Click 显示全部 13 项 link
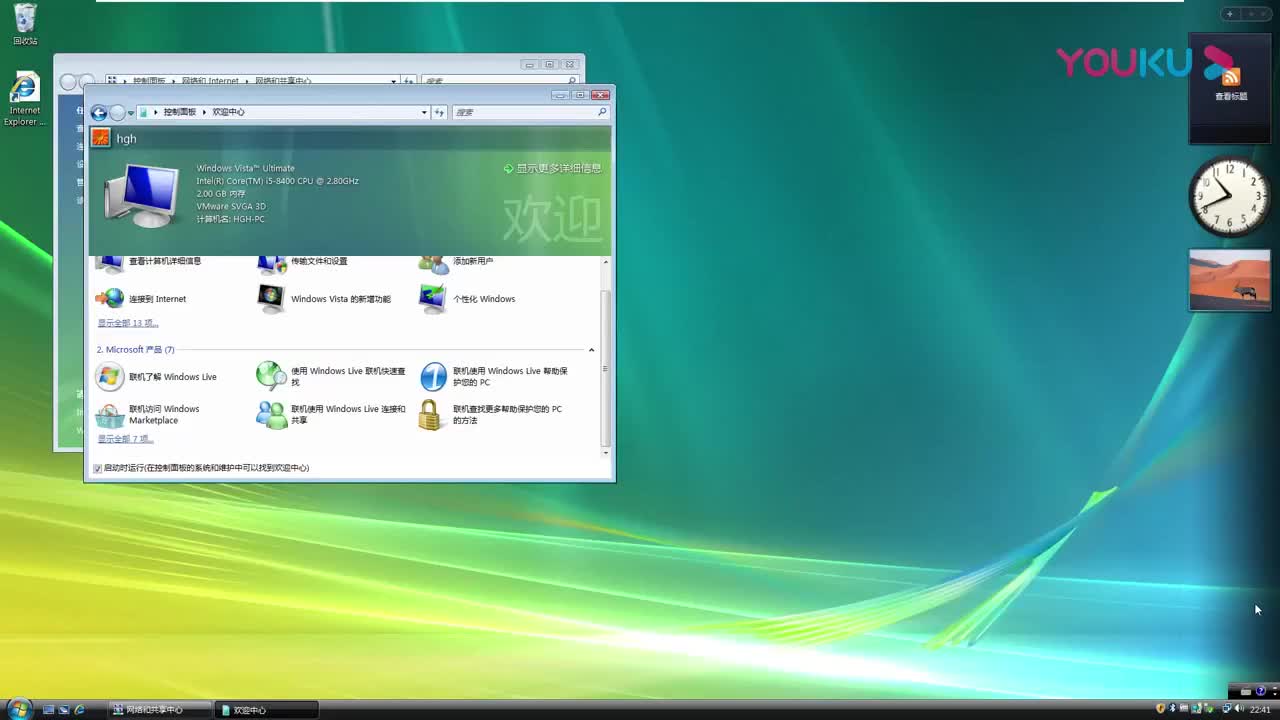This screenshot has width=1280, height=720. click(127, 323)
